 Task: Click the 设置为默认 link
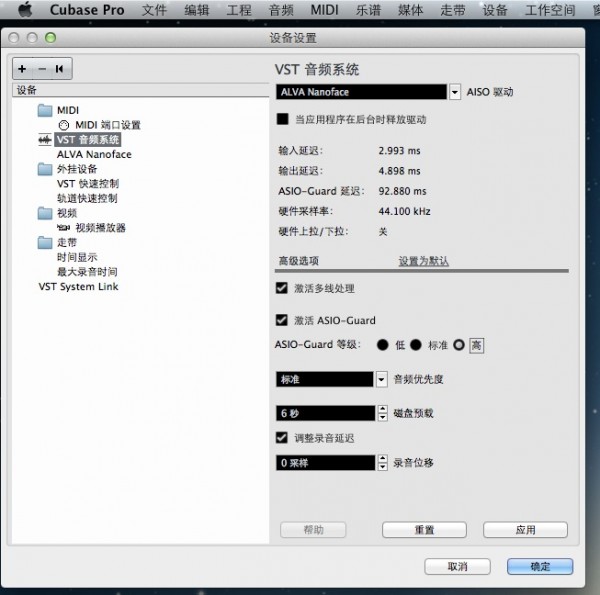[x=424, y=261]
